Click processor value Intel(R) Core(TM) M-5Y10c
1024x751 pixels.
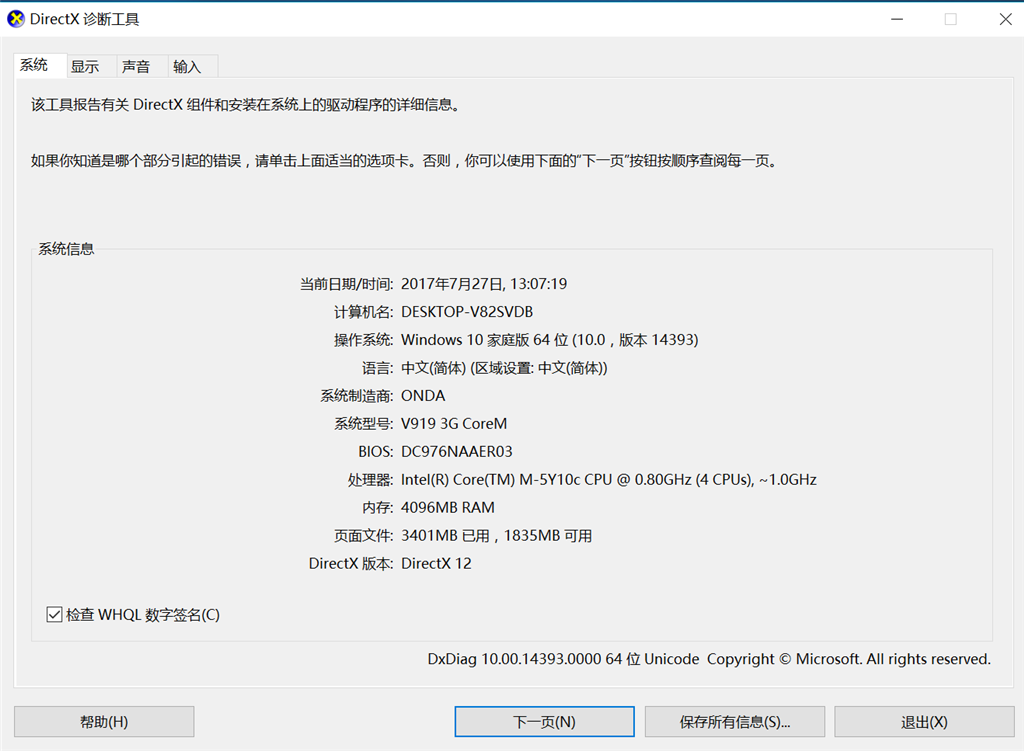pos(609,479)
